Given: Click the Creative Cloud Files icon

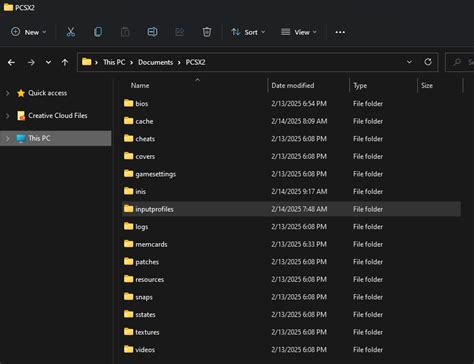Looking at the screenshot, I should point(21,116).
